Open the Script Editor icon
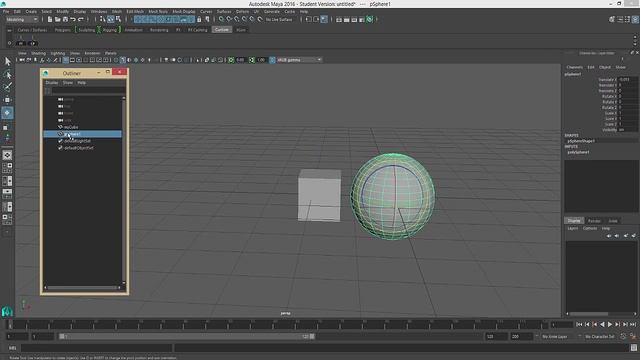The width and height of the screenshot is (640, 360). (x=633, y=348)
